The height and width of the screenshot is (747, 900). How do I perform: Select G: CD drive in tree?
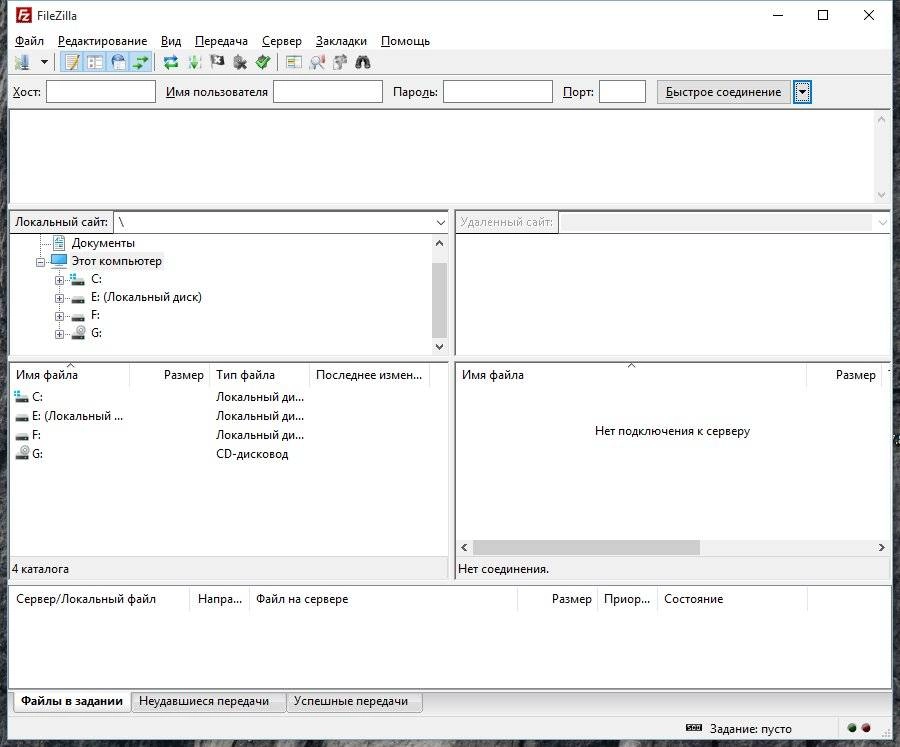coord(96,333)
